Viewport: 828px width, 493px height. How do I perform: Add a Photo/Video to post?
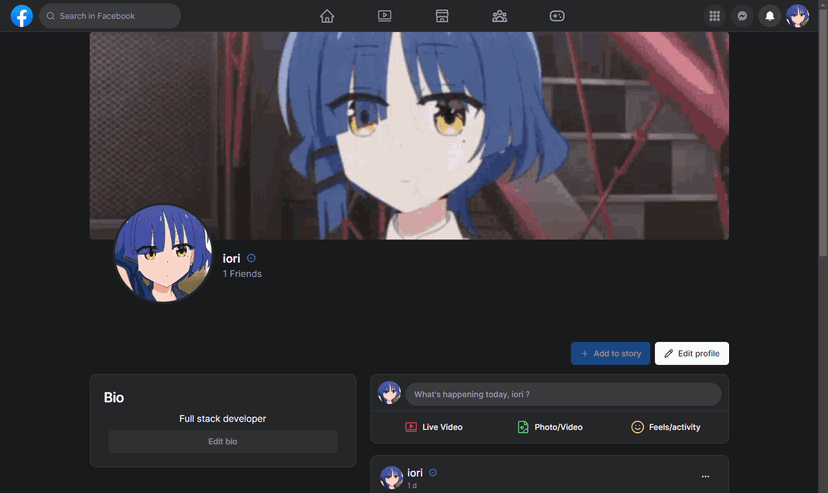pos(550,427)
